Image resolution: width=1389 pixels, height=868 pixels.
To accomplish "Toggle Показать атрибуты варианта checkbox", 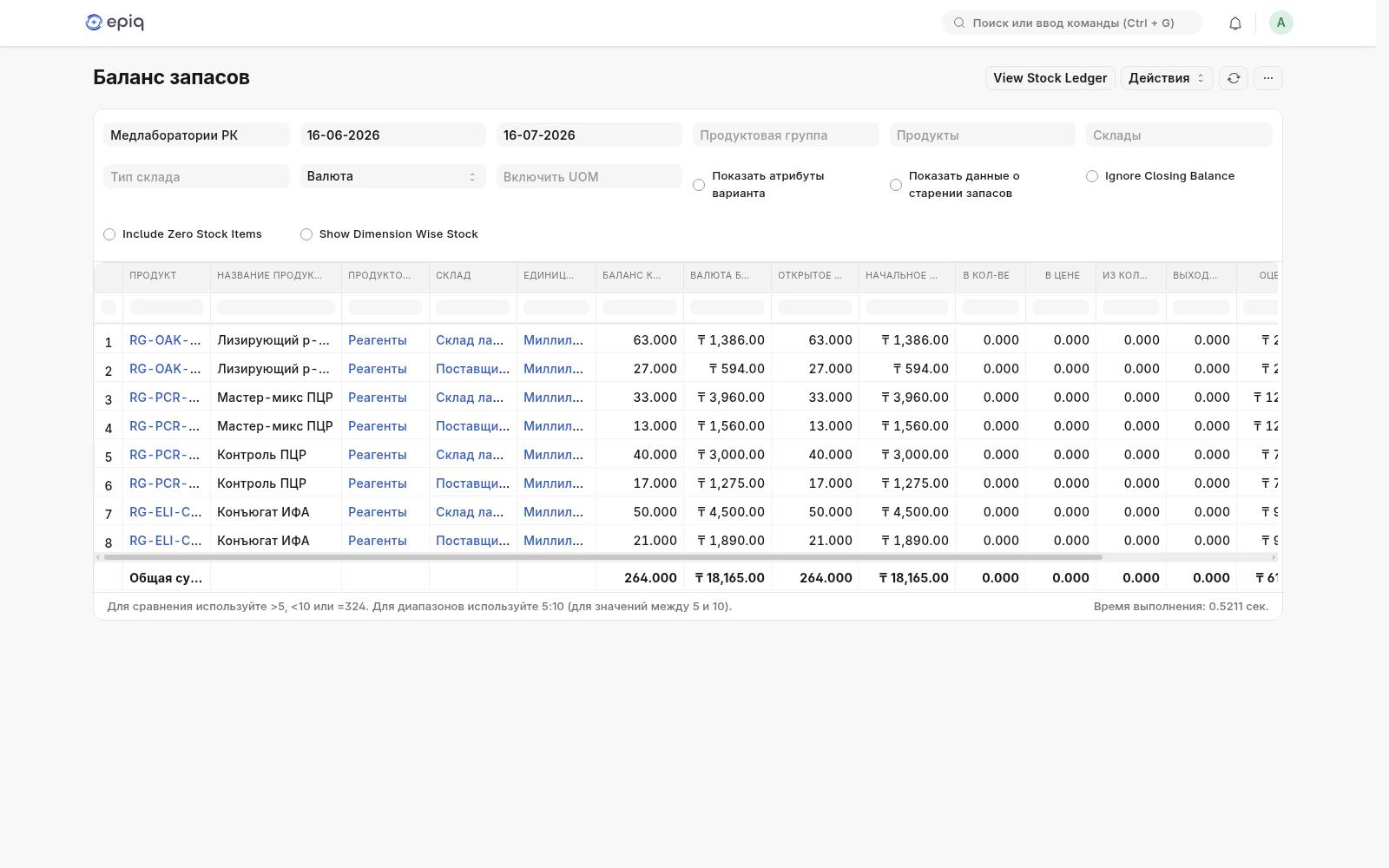I will tap(699, 185).
